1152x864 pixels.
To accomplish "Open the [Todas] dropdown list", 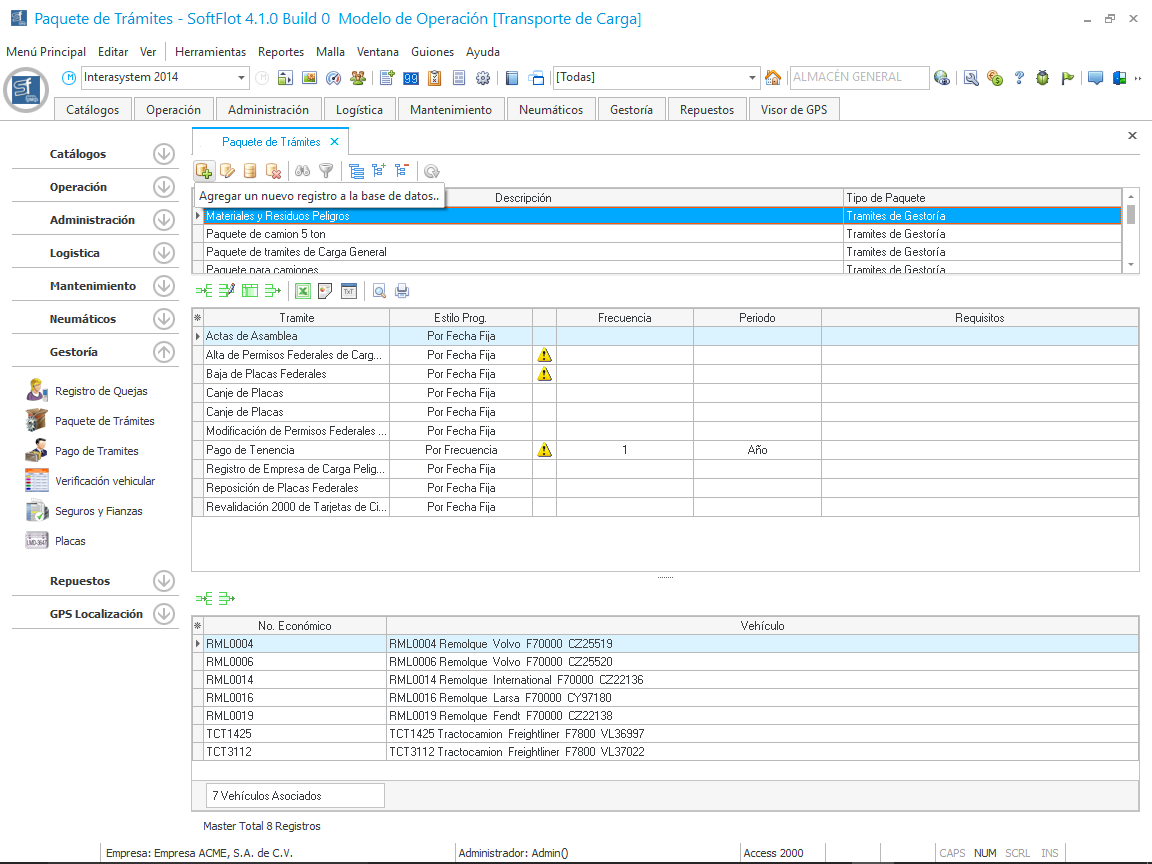I will click(753, 78).
